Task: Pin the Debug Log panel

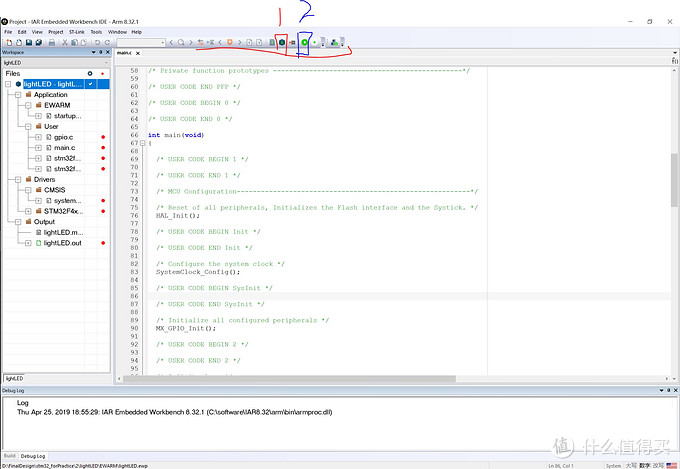Action: [668, 390]
